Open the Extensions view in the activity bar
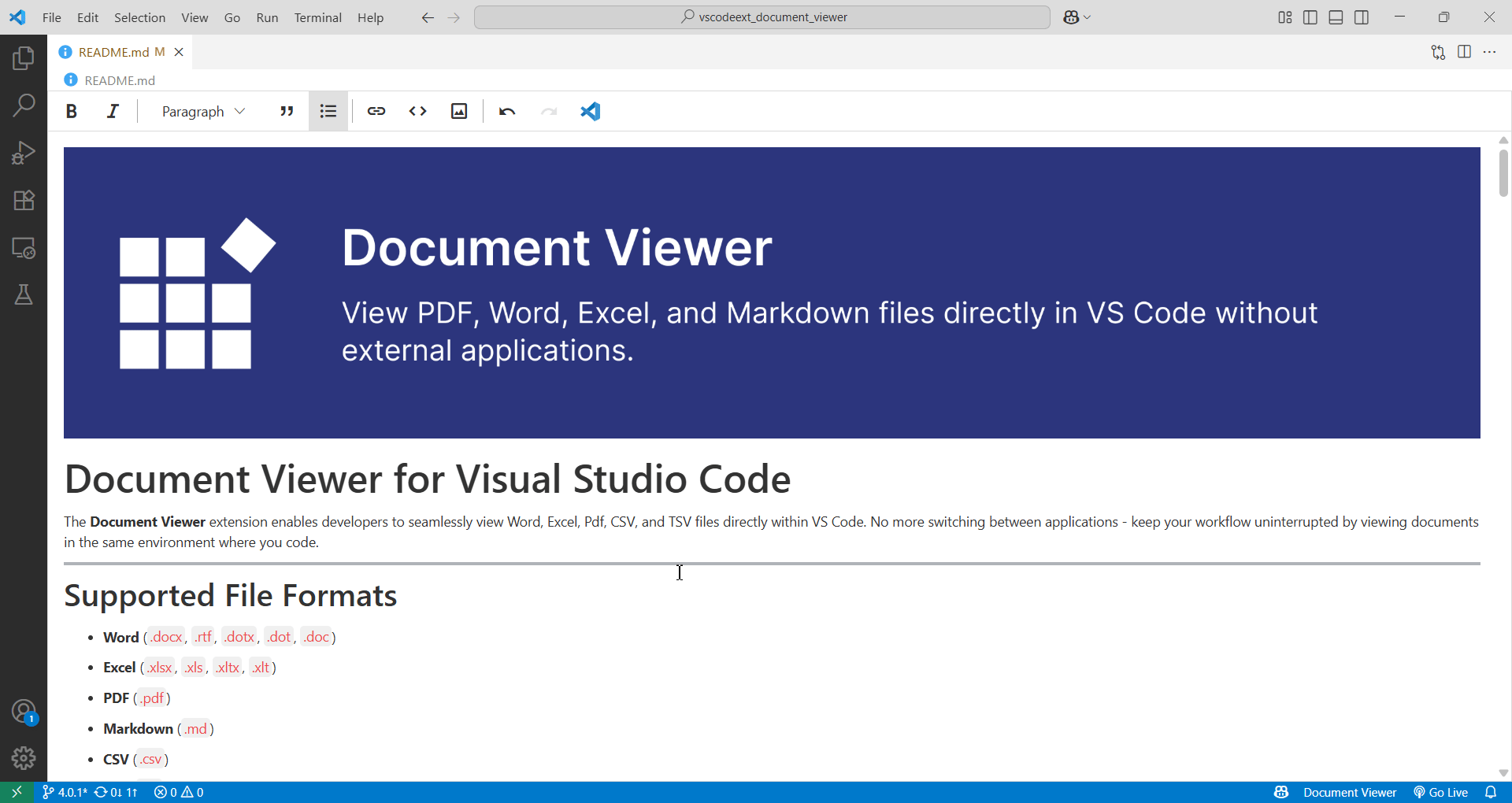The height and width of the screenshot is (803, 1512). coord(24,200)
